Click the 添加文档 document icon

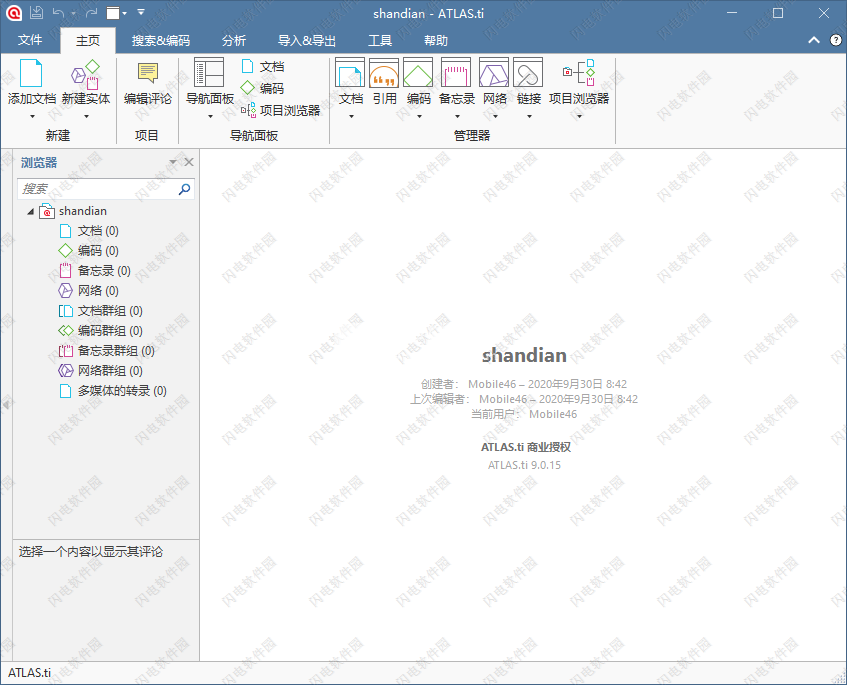pyautogui.click(x=31, y=73)
